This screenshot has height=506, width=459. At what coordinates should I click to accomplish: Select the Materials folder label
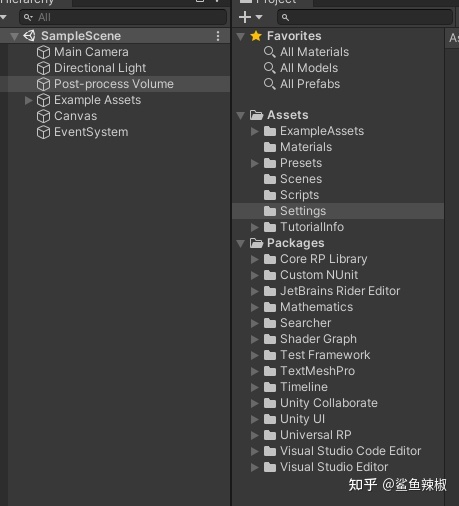point(306,147)
